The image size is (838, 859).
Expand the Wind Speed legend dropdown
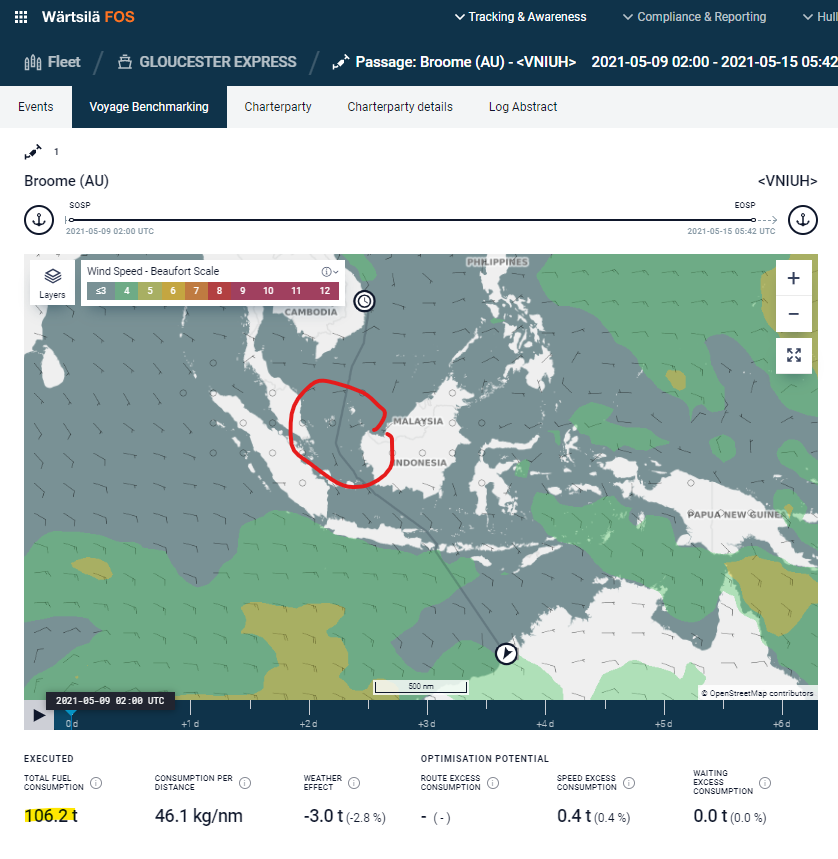[x=331, y=272]
